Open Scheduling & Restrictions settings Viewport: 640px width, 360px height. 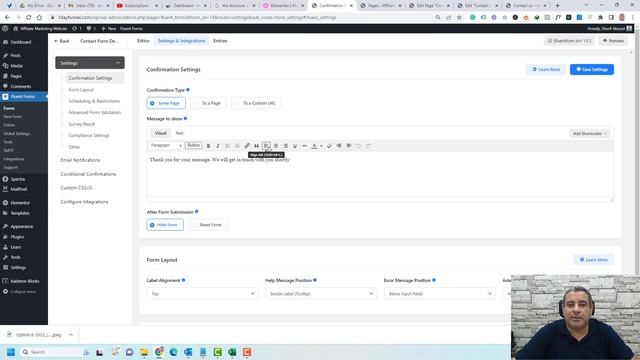pos(94,101)
